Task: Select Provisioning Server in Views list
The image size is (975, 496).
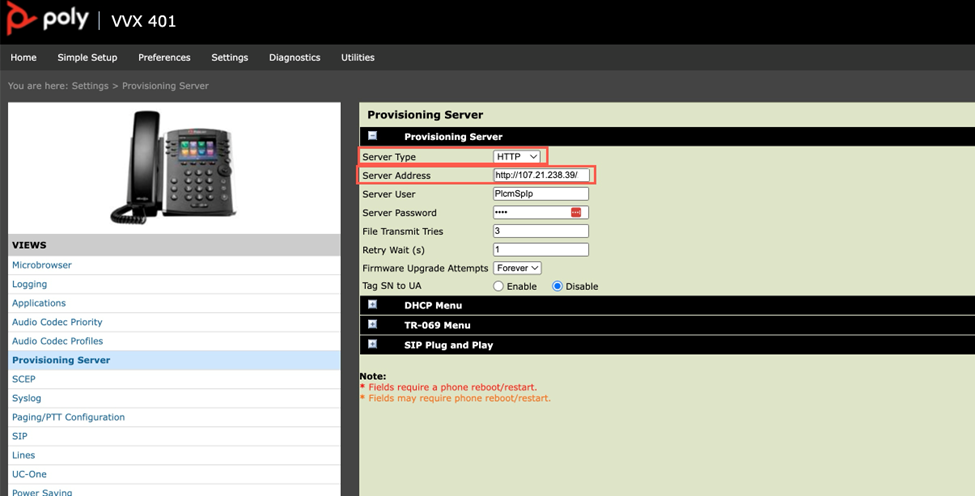Action: click(x=174, y=360)
